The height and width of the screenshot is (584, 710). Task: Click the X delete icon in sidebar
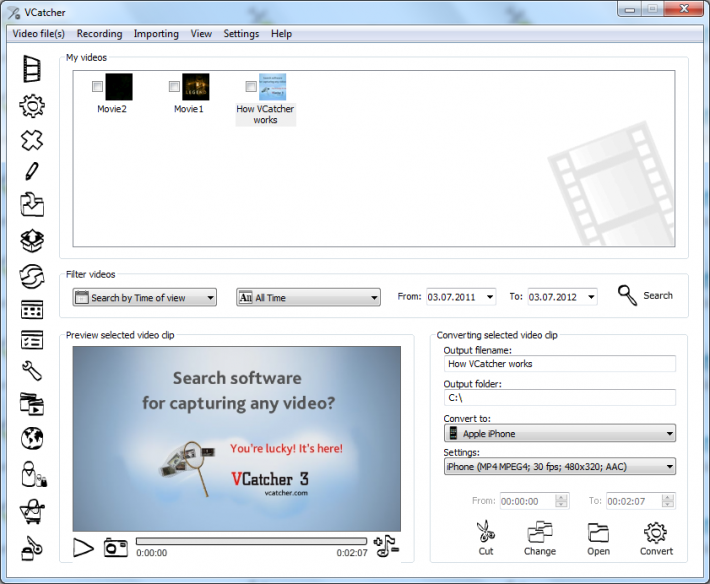tap(32, 140)
